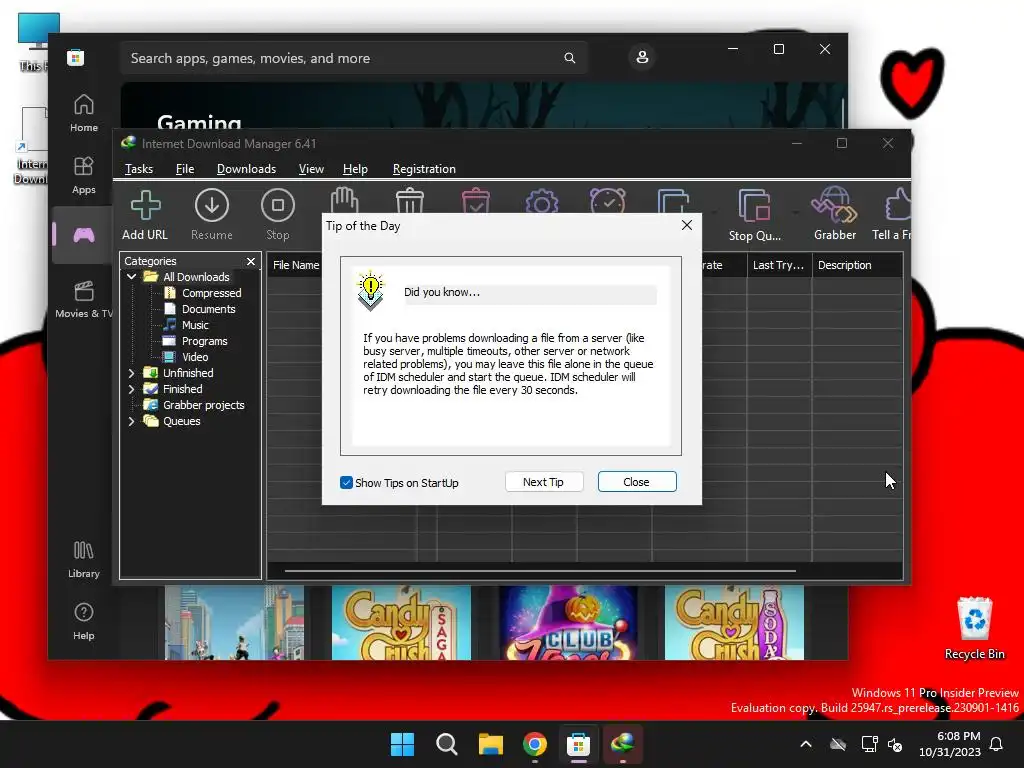Click the taskbar Search icon
The height and width of the screenshot is (768, 1024).
point(447,744)
